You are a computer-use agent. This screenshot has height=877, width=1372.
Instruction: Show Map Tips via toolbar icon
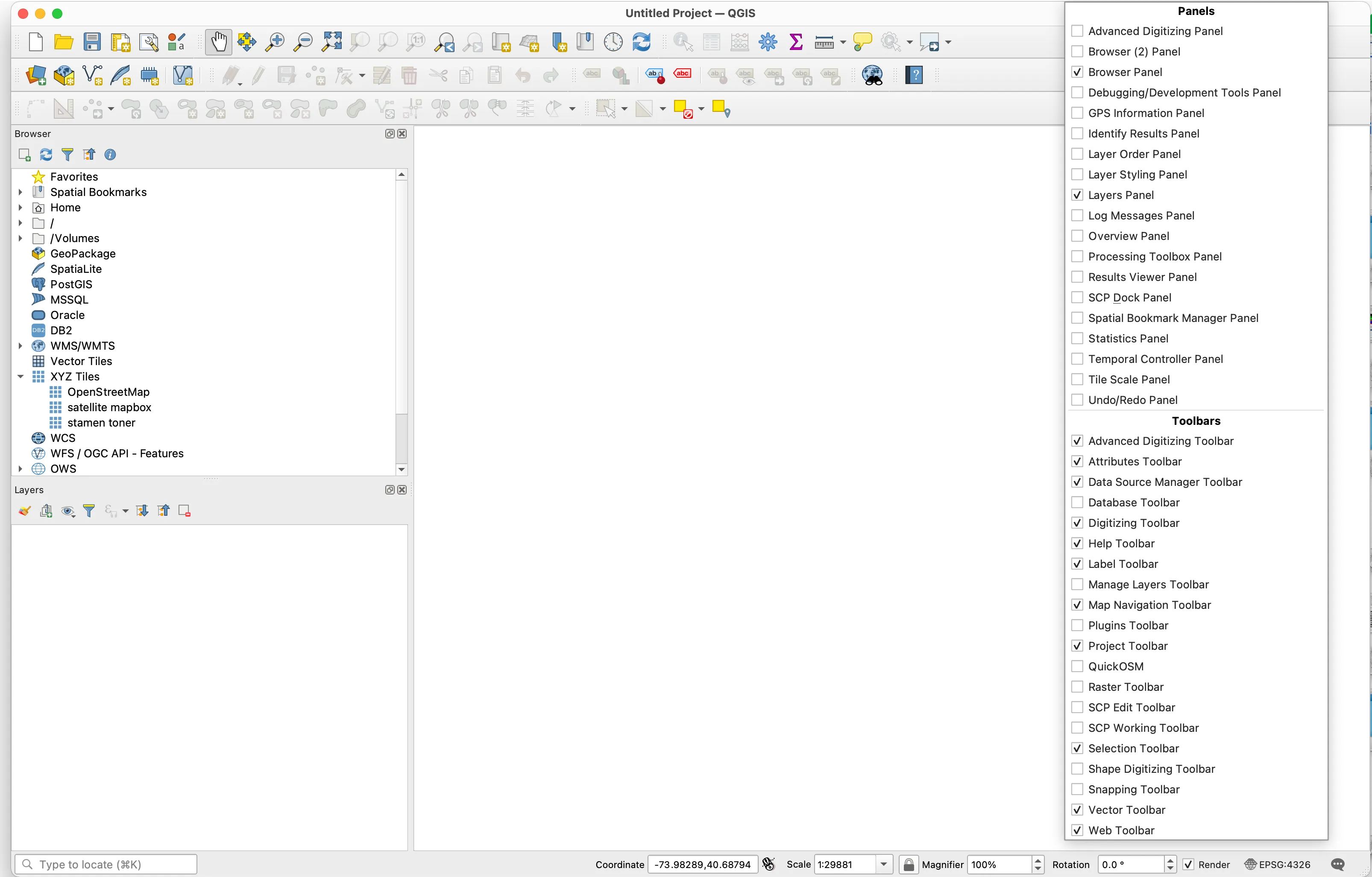(863, 41)
